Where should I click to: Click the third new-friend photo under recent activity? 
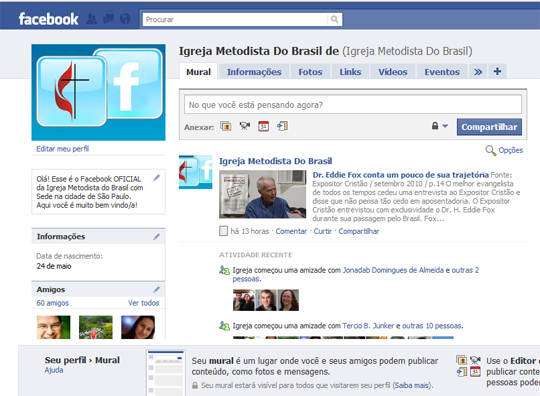288,300
